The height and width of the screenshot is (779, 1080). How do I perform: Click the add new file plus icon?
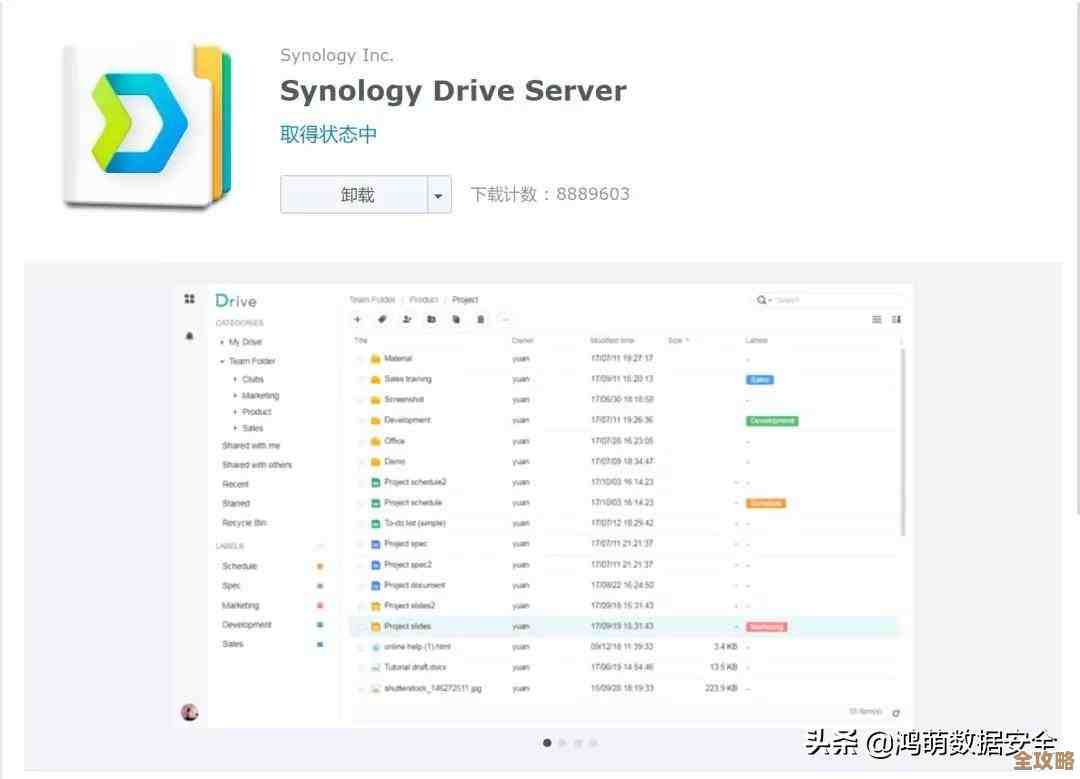click(357, 319)
